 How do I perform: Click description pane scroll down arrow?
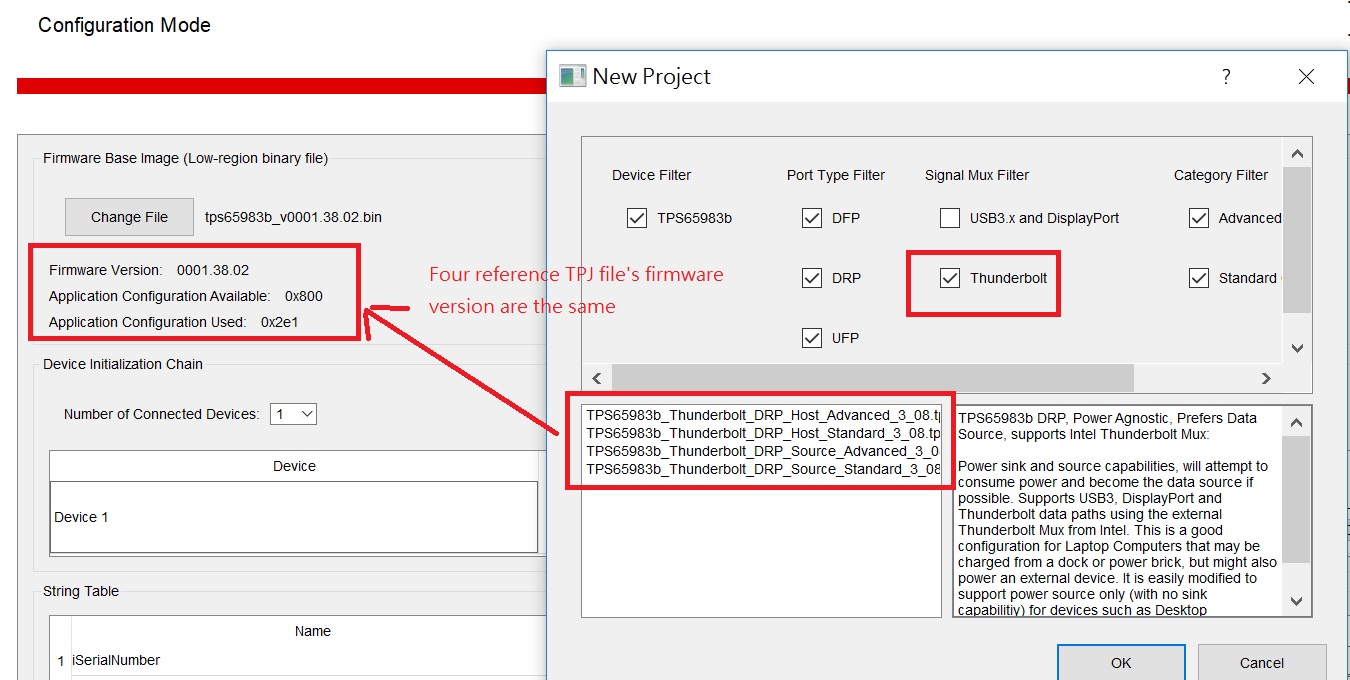[x=1296, y=601]
